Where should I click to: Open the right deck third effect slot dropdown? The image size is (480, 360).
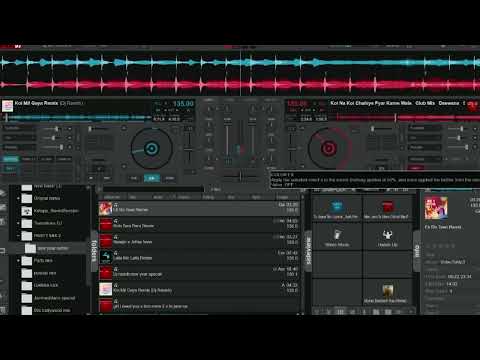424,147
